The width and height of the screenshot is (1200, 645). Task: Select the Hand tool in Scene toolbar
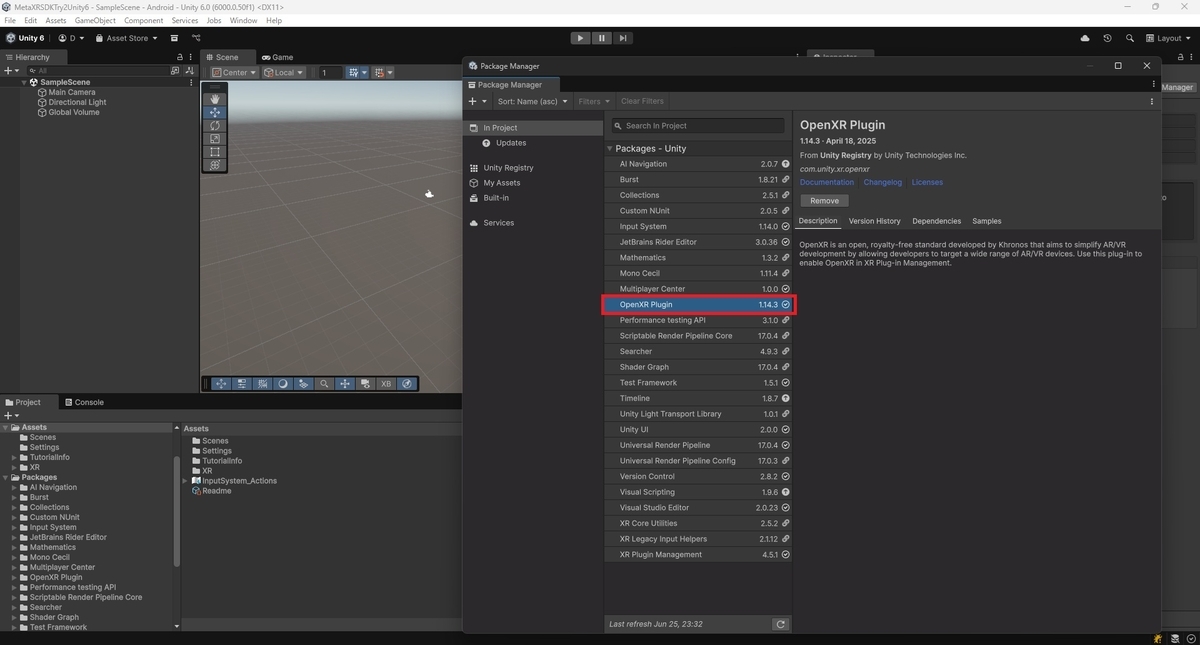[x=215, y=99]
